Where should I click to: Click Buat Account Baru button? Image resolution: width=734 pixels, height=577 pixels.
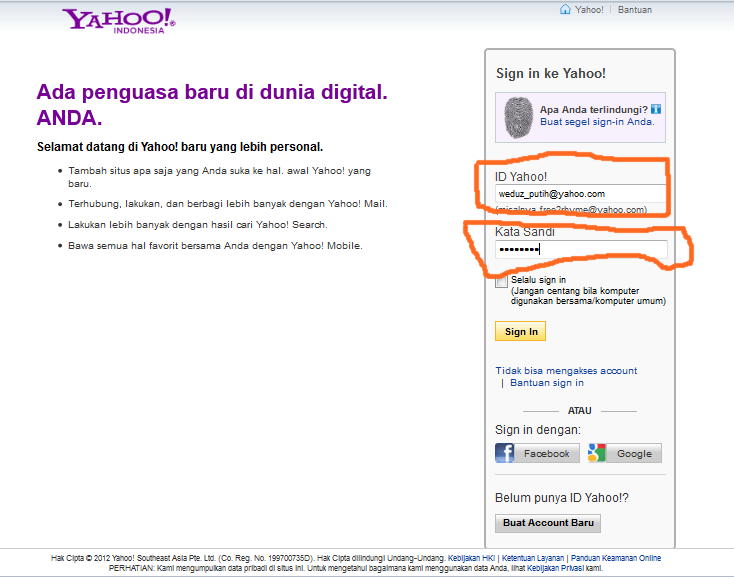[x=548, y=523]
